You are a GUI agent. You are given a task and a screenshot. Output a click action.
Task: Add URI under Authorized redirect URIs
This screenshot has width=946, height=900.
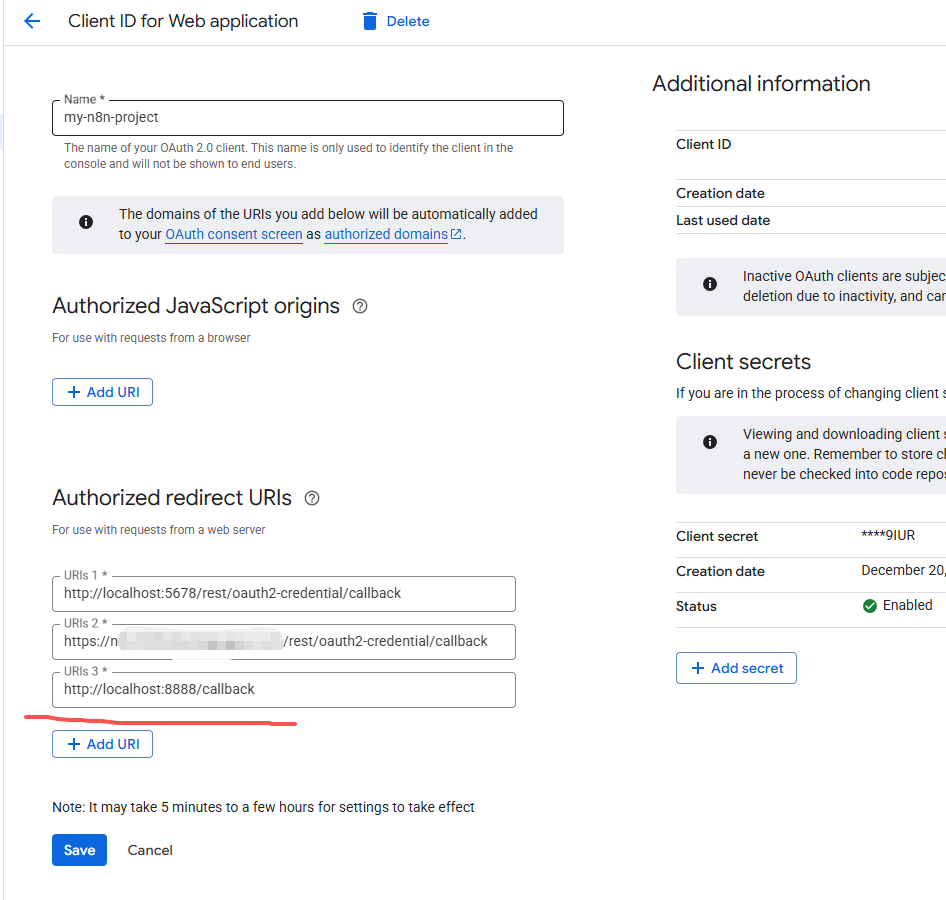tap(102, 744)
